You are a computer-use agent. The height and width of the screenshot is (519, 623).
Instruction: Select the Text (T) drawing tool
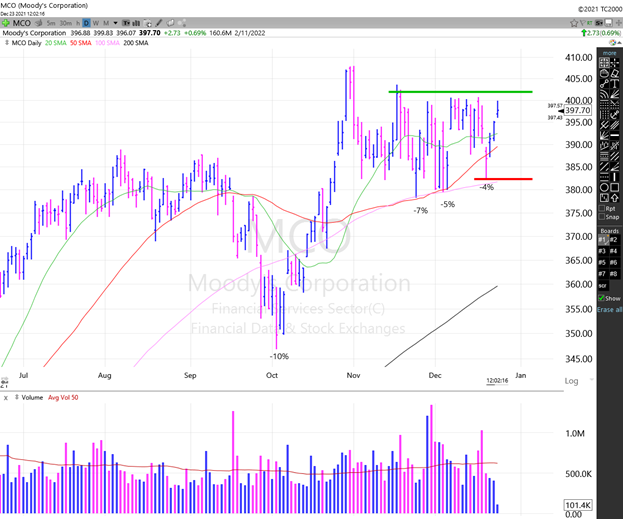[615, 83]
